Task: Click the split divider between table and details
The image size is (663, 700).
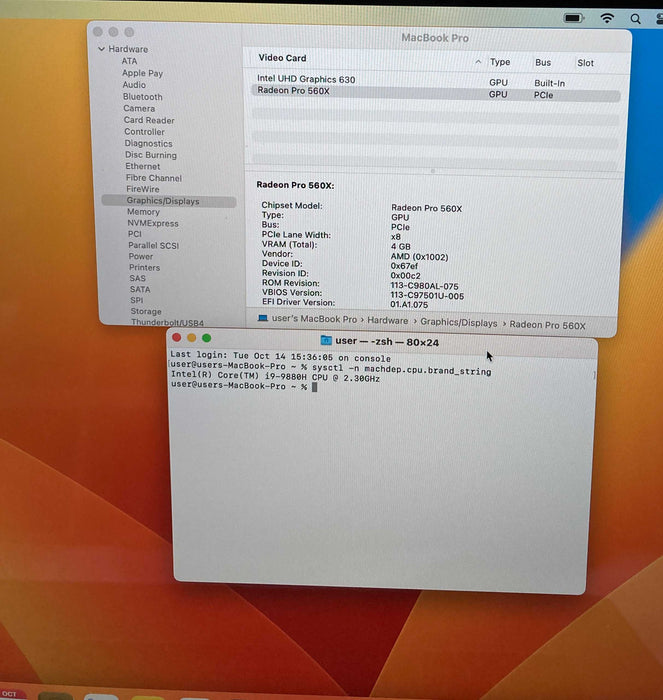Action: click(433, 171)
